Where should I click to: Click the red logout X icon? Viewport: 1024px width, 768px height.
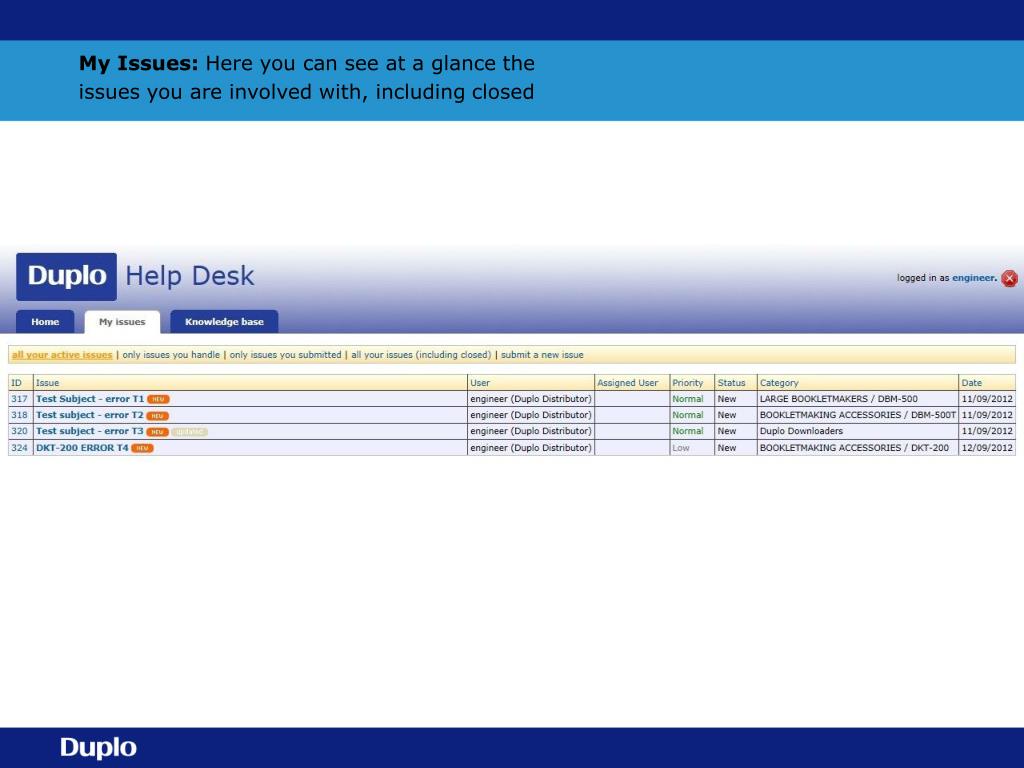(1009, 278)
